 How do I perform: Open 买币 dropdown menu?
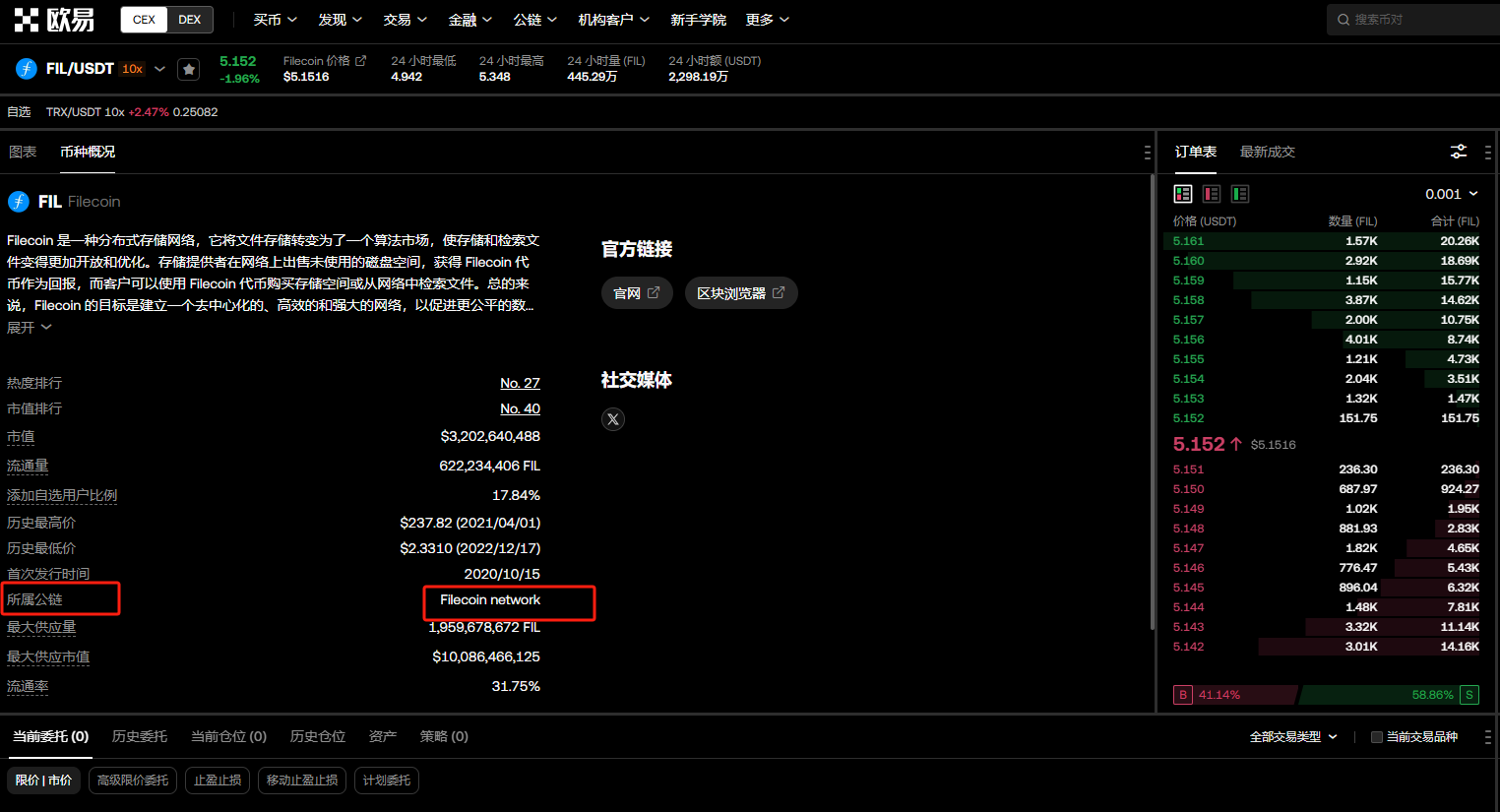click(x=275, y=20)
